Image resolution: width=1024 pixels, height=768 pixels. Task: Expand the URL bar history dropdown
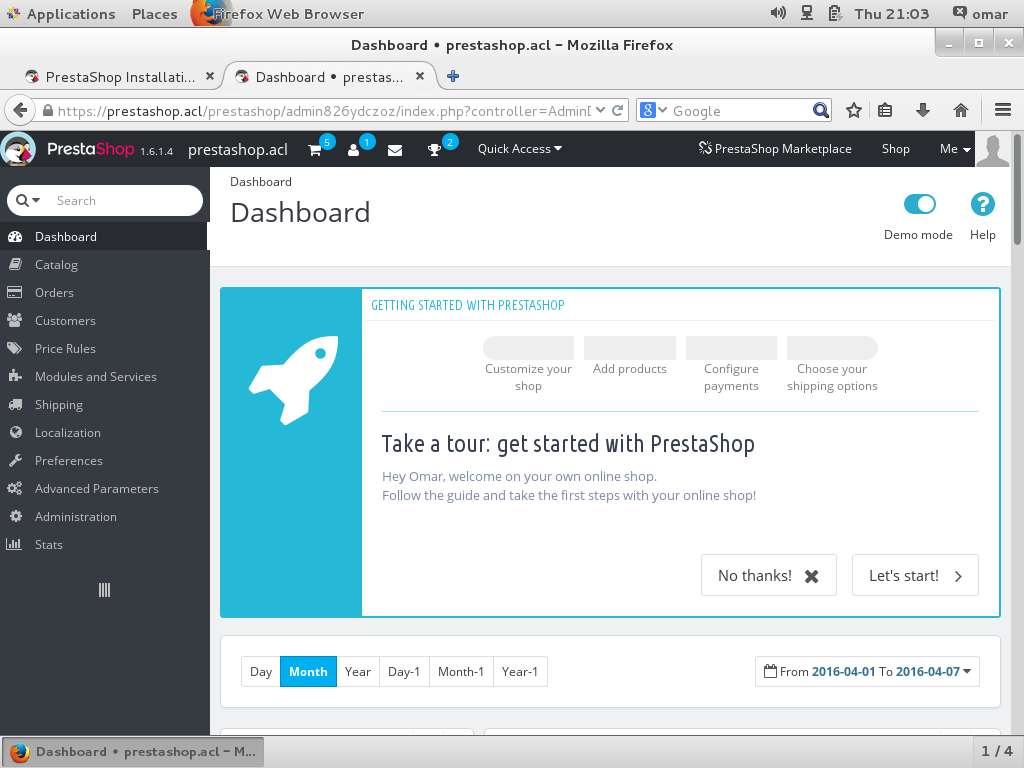pos(600,110)
